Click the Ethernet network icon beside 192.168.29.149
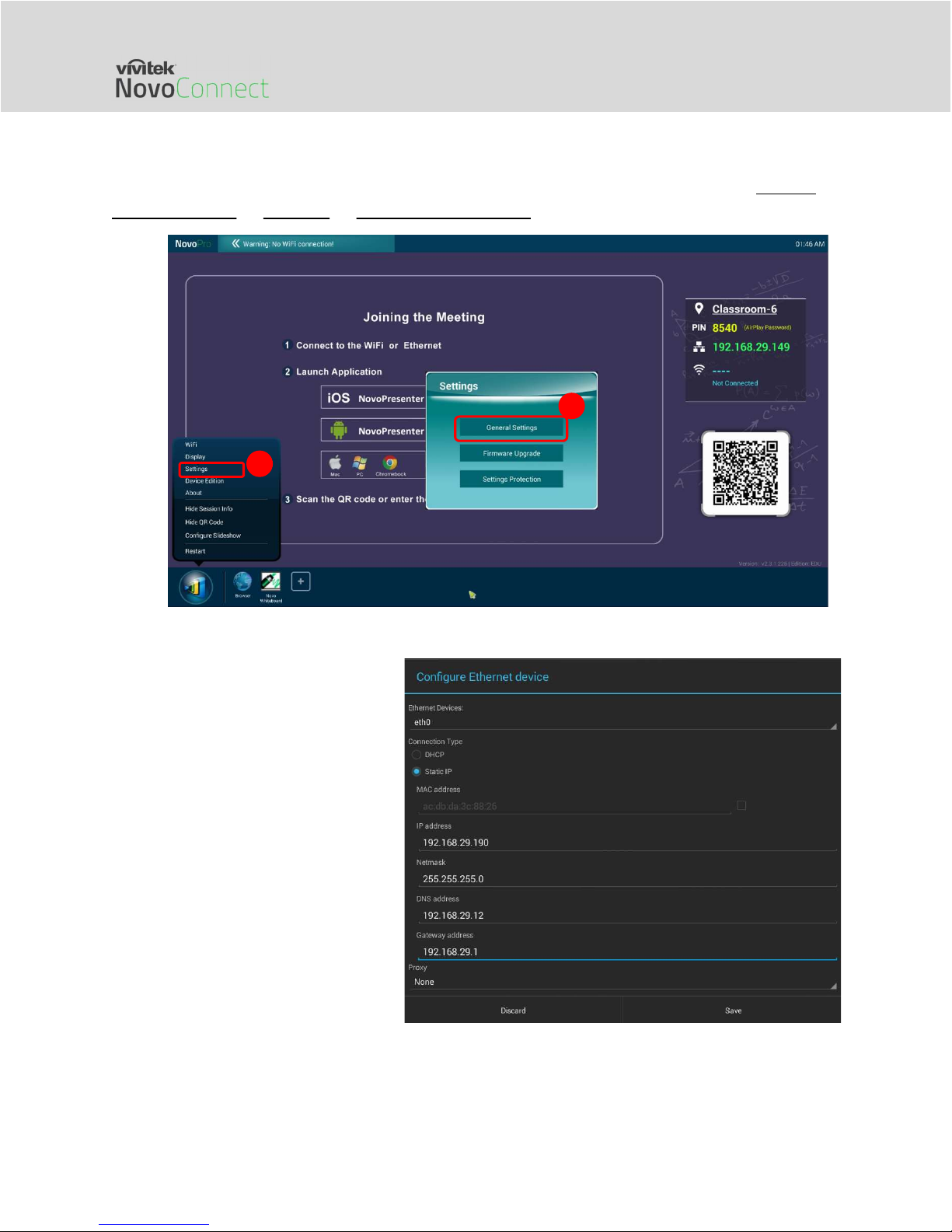Image resolution: width=952 pixels, height=1232 pixels. pyautogui.click(x=699, y=347)
